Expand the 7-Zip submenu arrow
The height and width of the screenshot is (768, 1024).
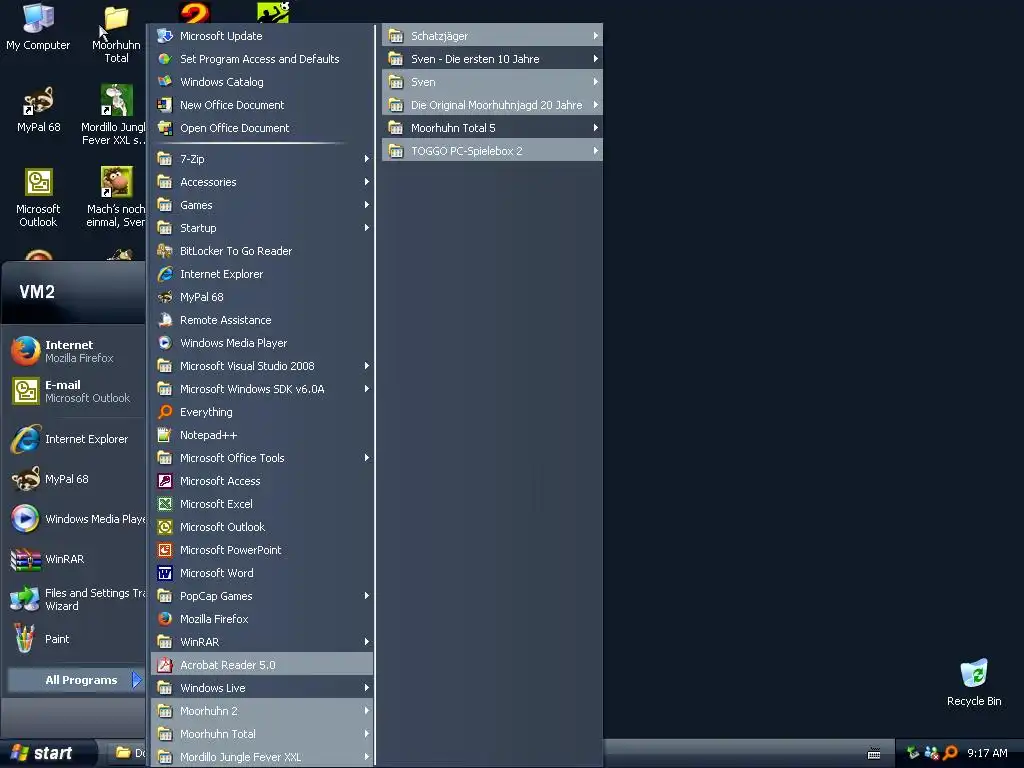coord(366,159)
